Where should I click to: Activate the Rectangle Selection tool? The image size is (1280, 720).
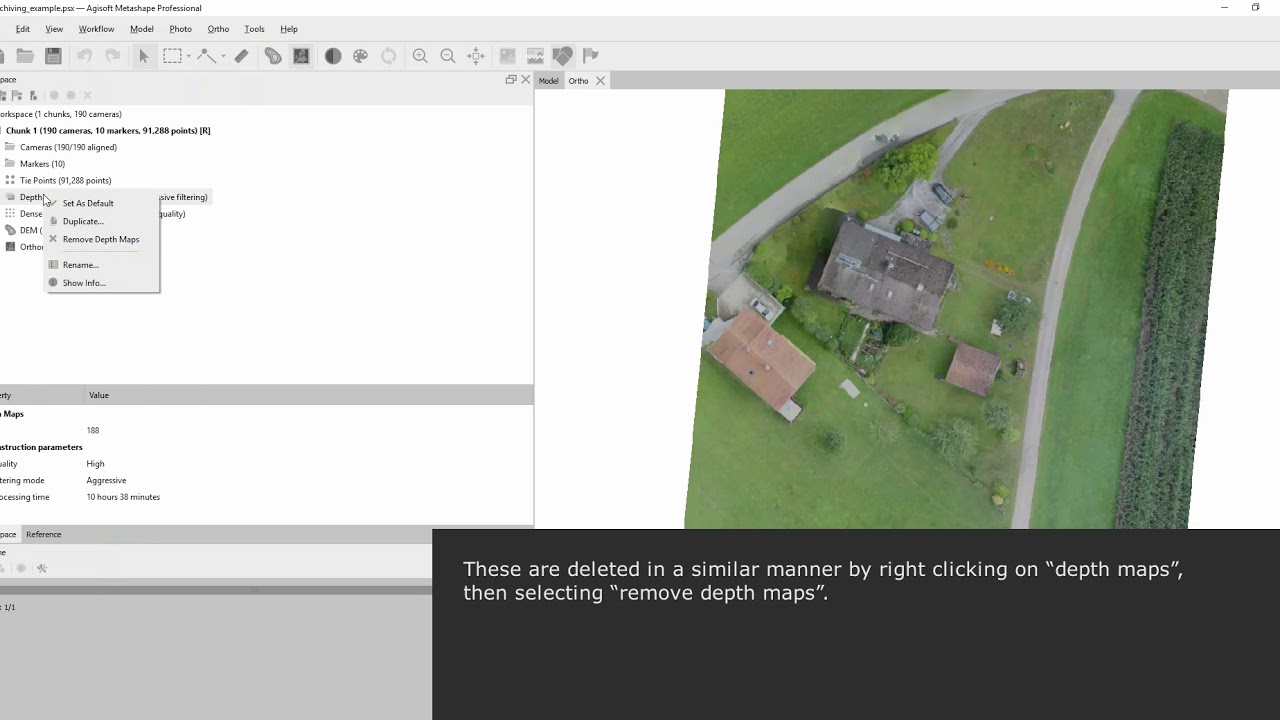[x=172, y=56]
